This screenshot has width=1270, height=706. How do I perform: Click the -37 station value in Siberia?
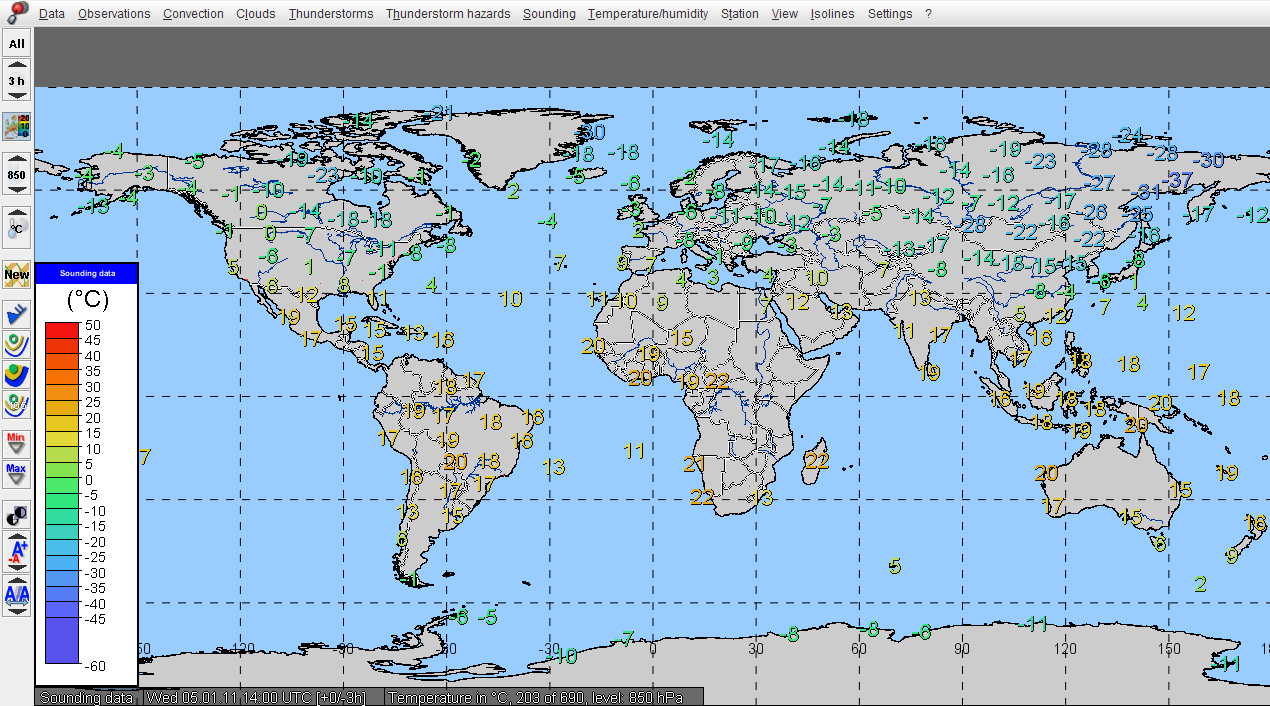click(x=1181, y=181)
